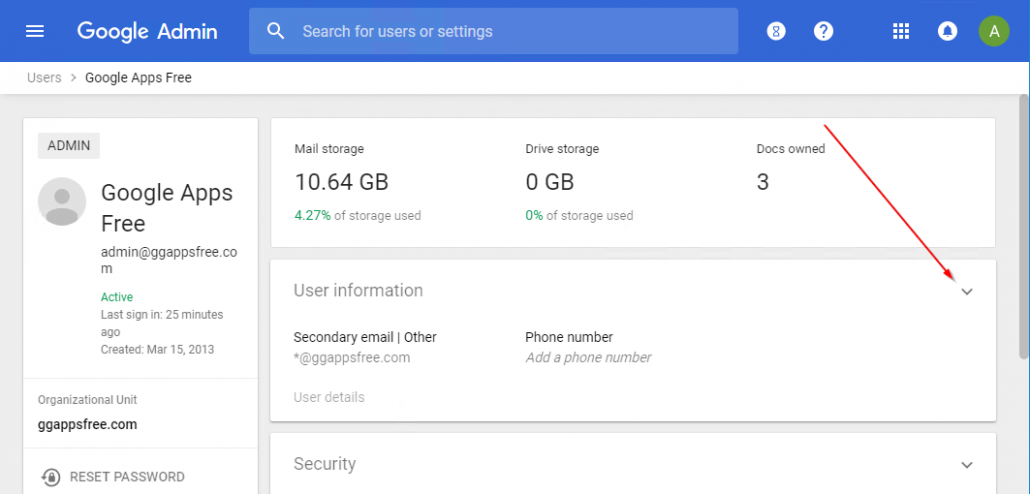The image size is (1030, 494).
Task: Click the secondary email '*@ggappsfree.com'
Action: coord(352,357)
